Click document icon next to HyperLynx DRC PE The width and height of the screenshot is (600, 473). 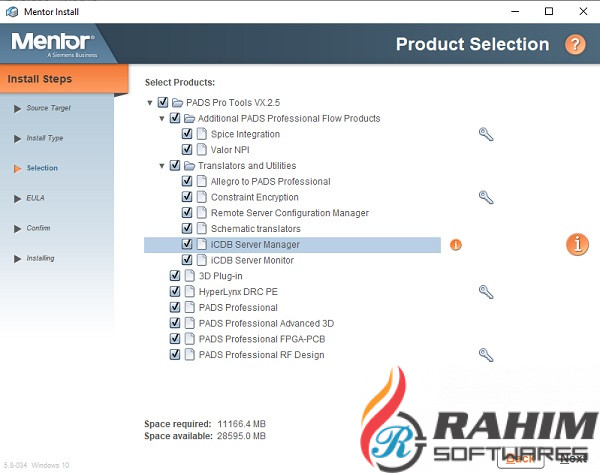(189, 292)
